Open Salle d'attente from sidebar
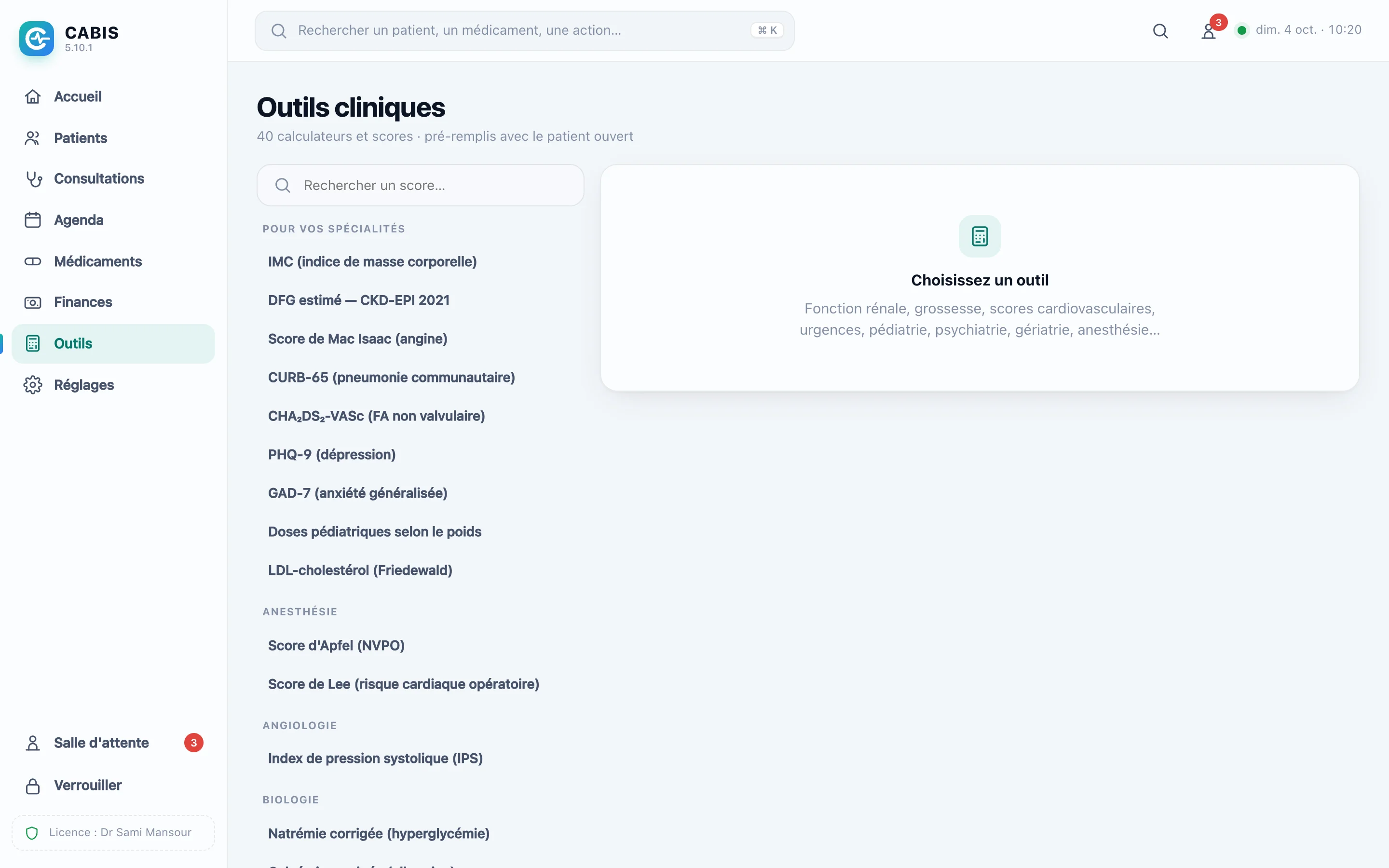Viewport: 1389px width, 868px height. coord(113,743)
